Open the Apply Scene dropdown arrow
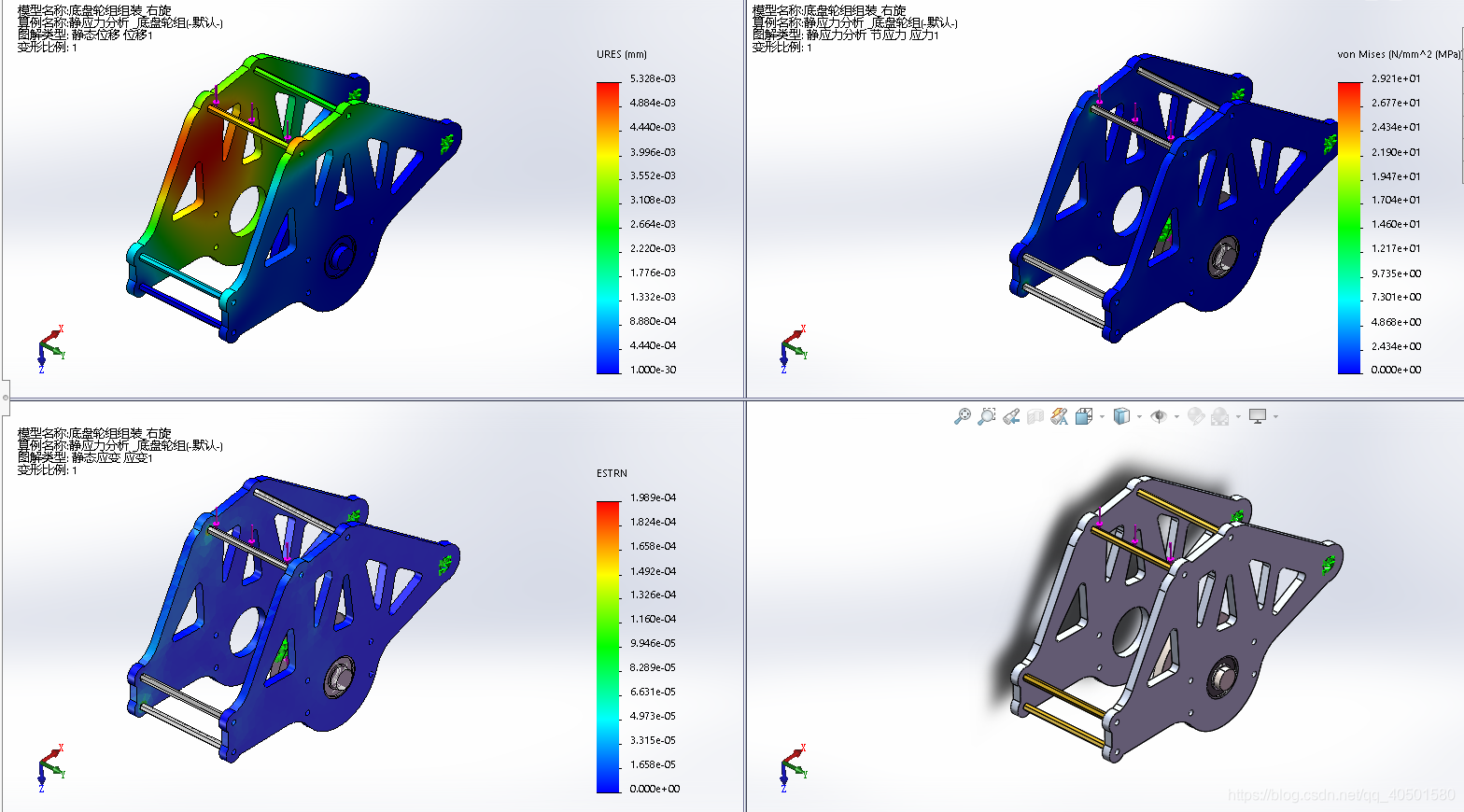1464x812 pixels. (x=1238, y=416)
